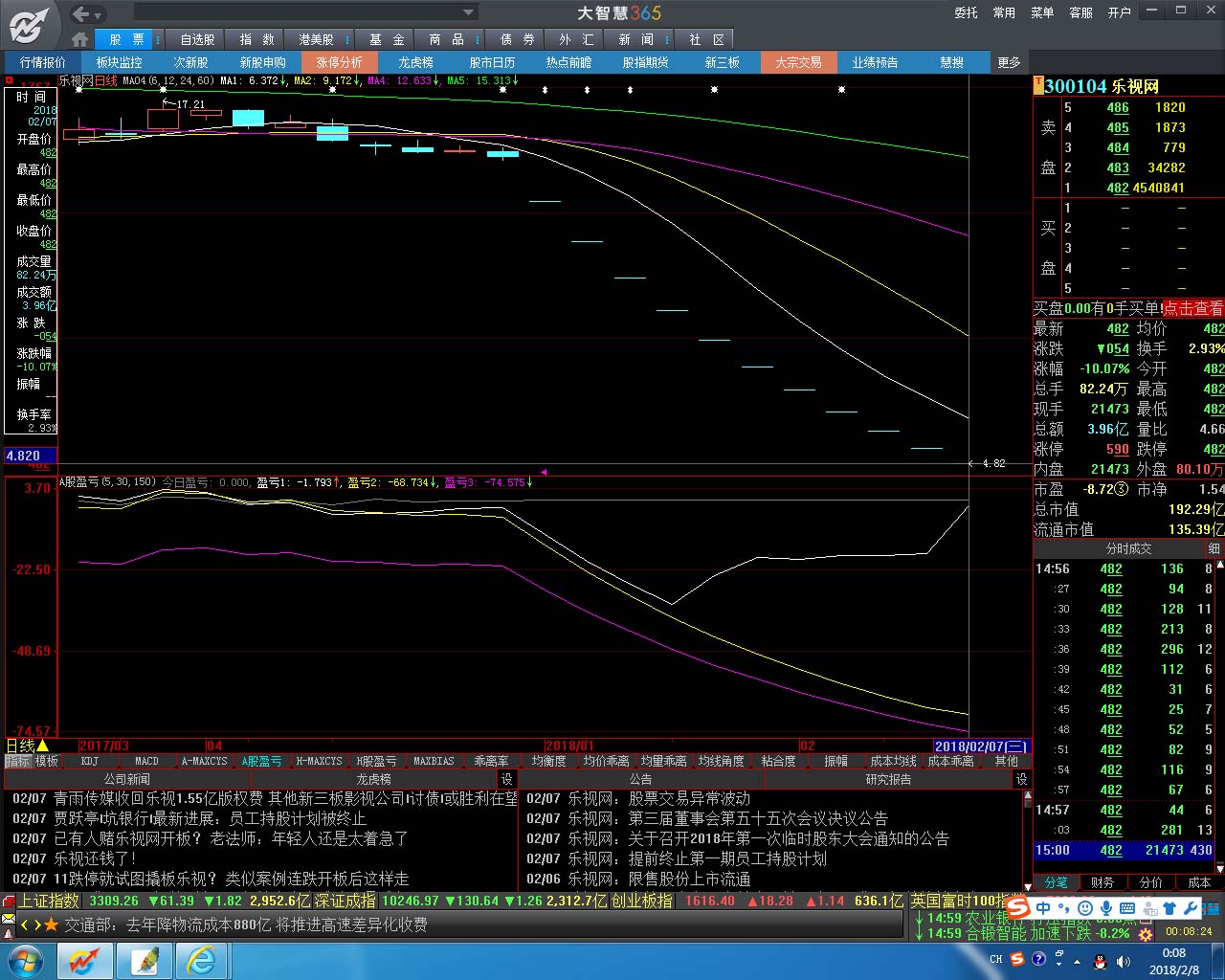Switch indicator to MAXBIAS

tap(434, 761)
